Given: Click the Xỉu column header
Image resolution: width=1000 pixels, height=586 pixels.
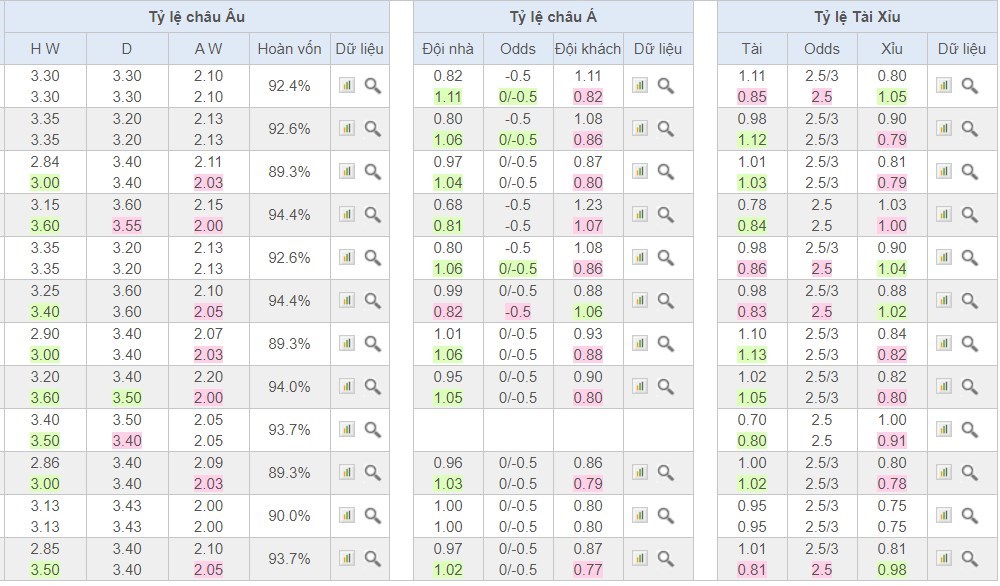Looking at the screenshot, I should pos(892,48).
